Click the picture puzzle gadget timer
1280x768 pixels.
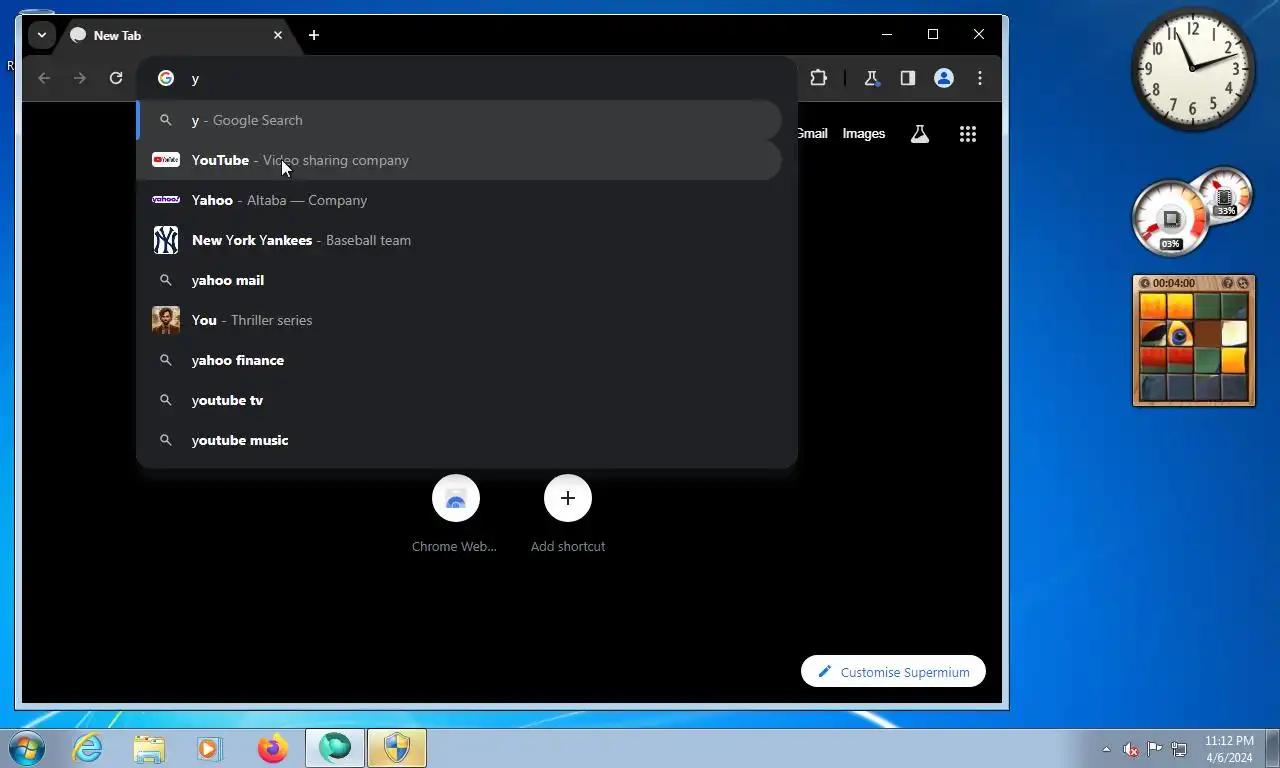(x=1173, y=283)
